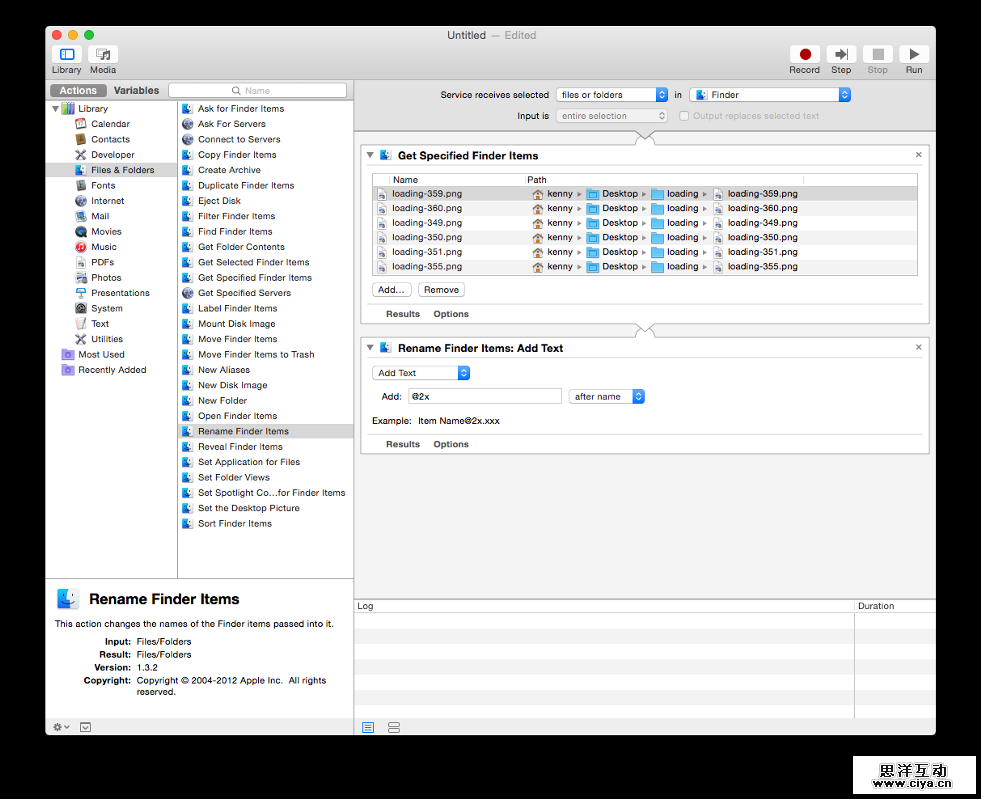Click the Record button in toolbar
The height and width of the screenshot is (799, 981).
804,55
